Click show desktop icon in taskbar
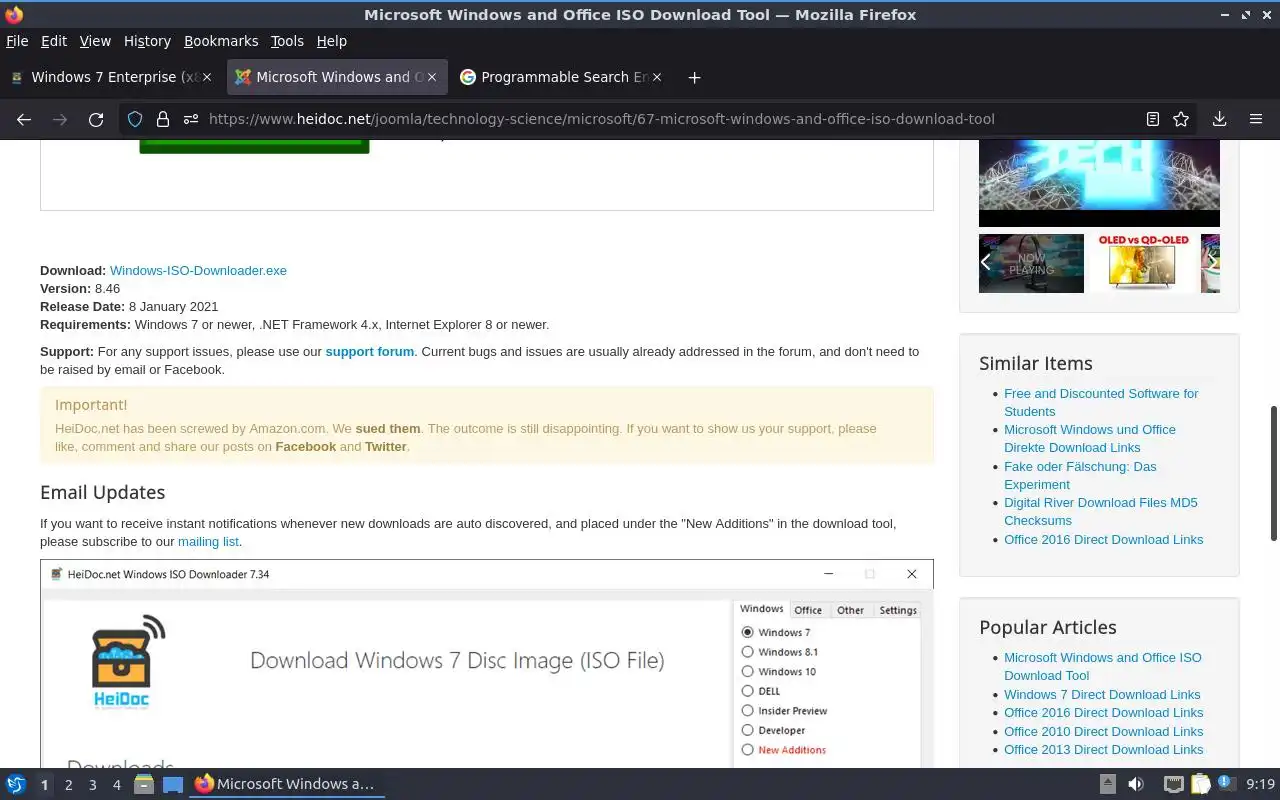 [x=173, y=784]
